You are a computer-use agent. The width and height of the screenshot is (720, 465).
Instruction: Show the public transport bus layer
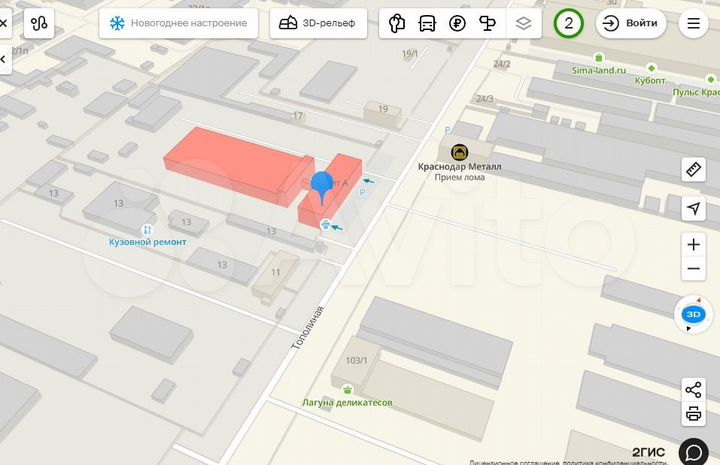[x=428, y=23]
